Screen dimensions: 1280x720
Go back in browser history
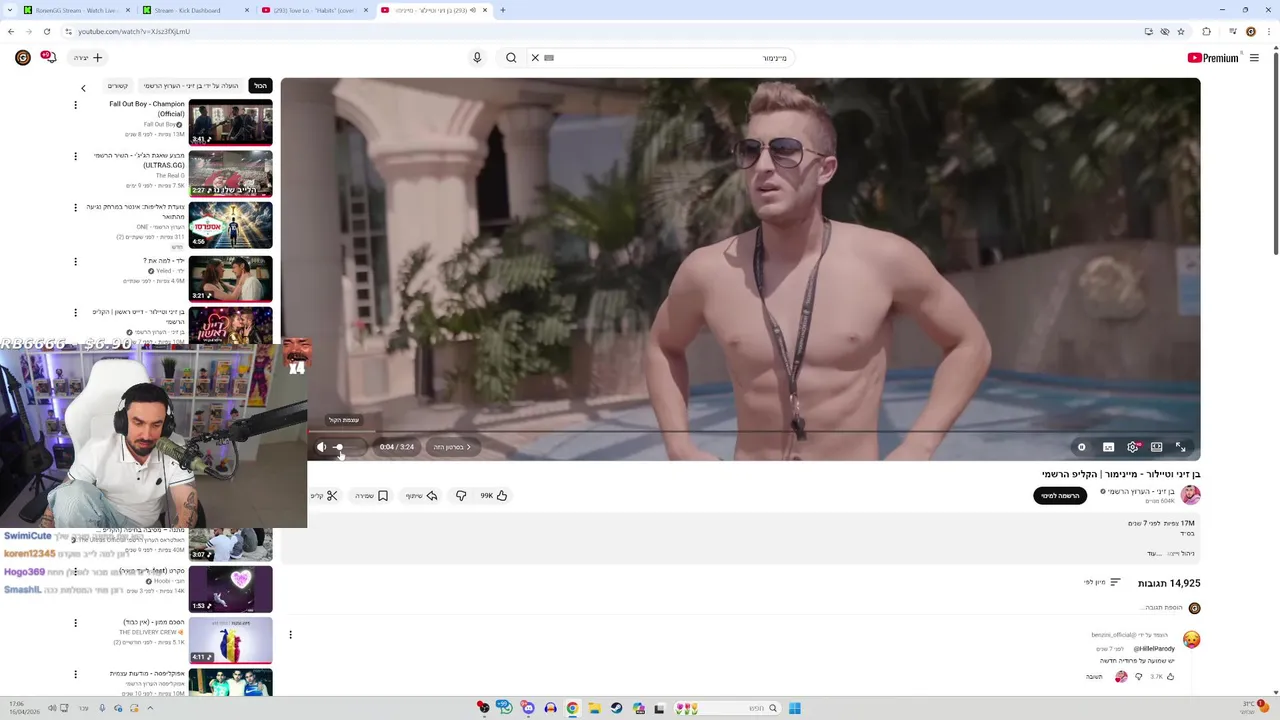pyautogui.click(x=11, y=31)
